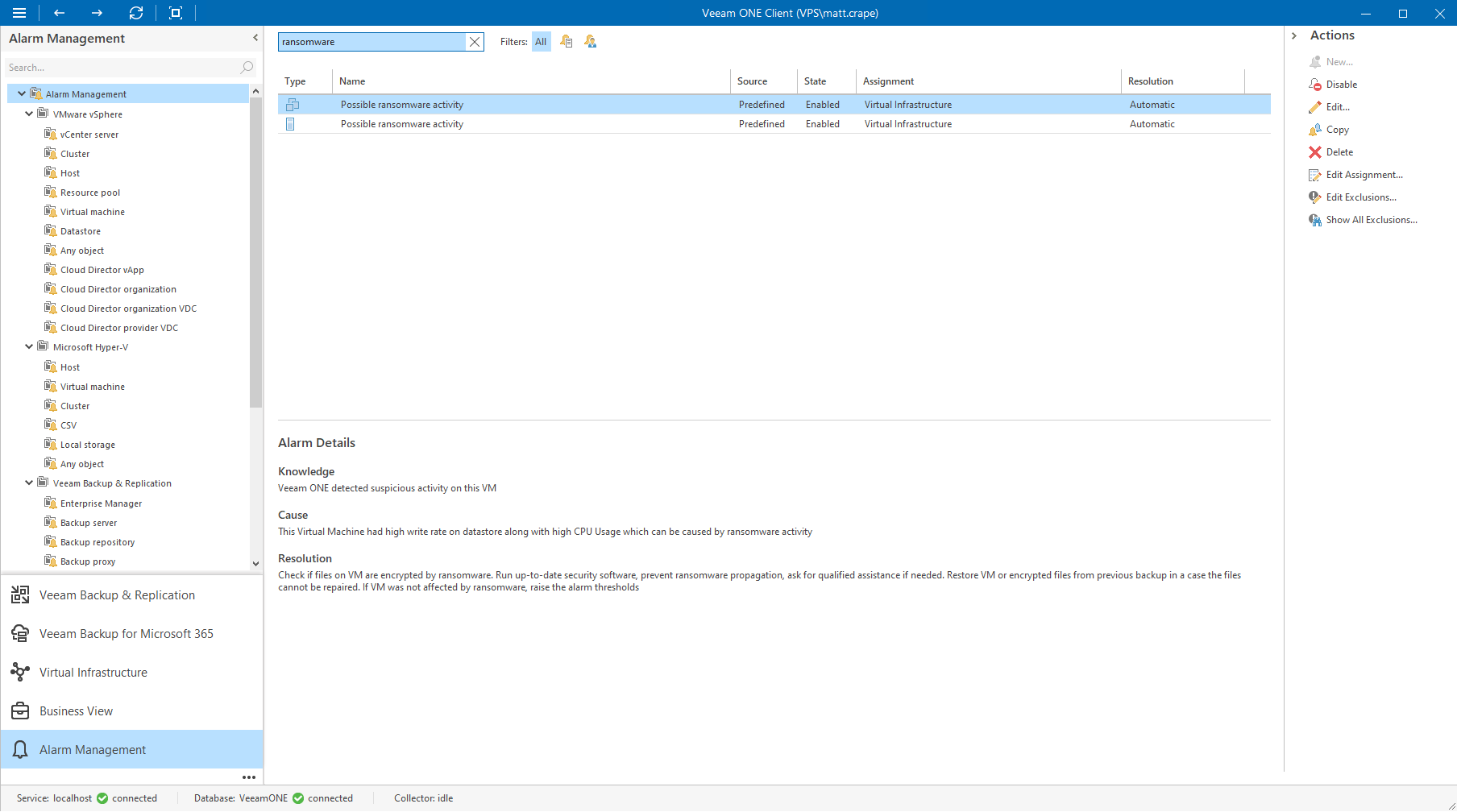Click the Database connected status icon
1457x812 pixels.
click(x=298, y=798)
